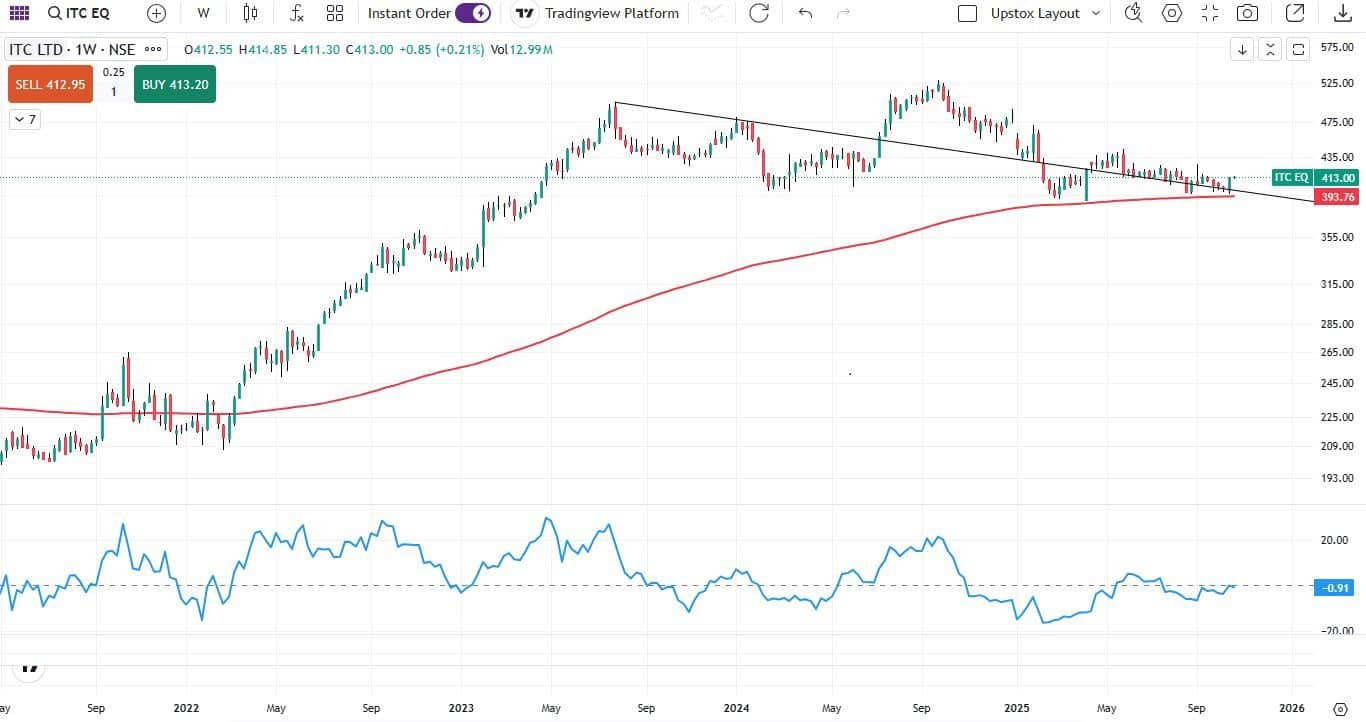Screen dimensions: 1366x722
Task: Take a chart snapshot with camera icon
Action: (1247, 13)
